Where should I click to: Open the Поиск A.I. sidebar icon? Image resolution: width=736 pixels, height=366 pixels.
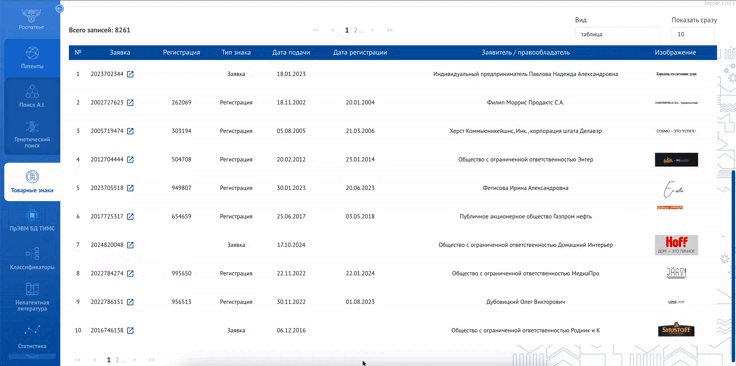coord(32,96)
